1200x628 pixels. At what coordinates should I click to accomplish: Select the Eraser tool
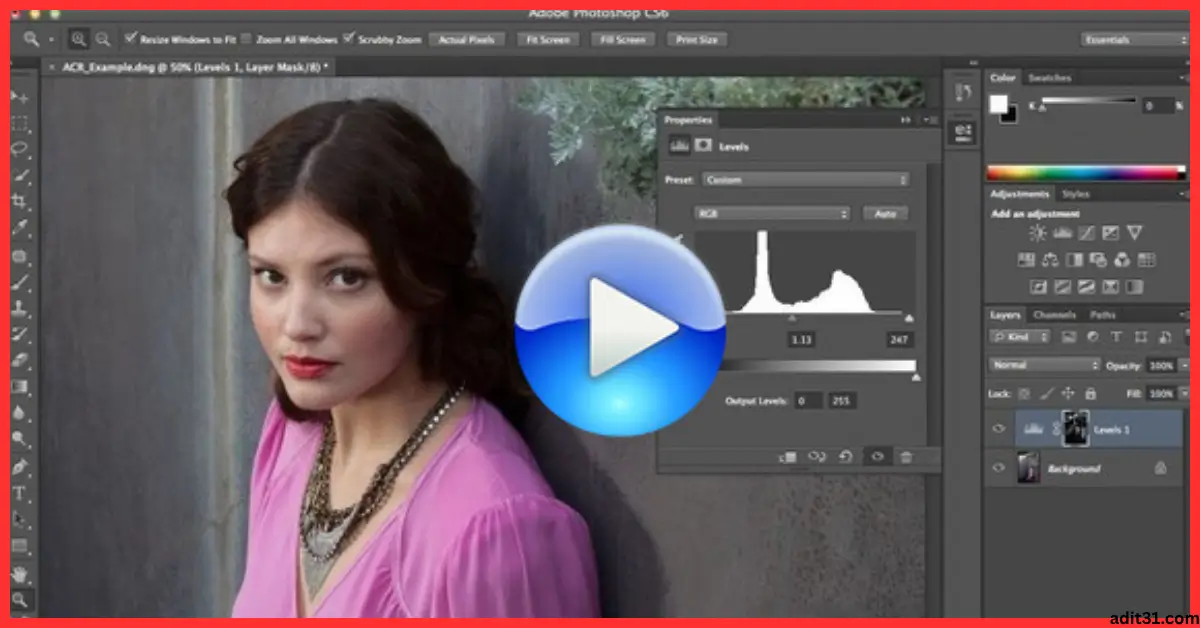click(19, 361)
